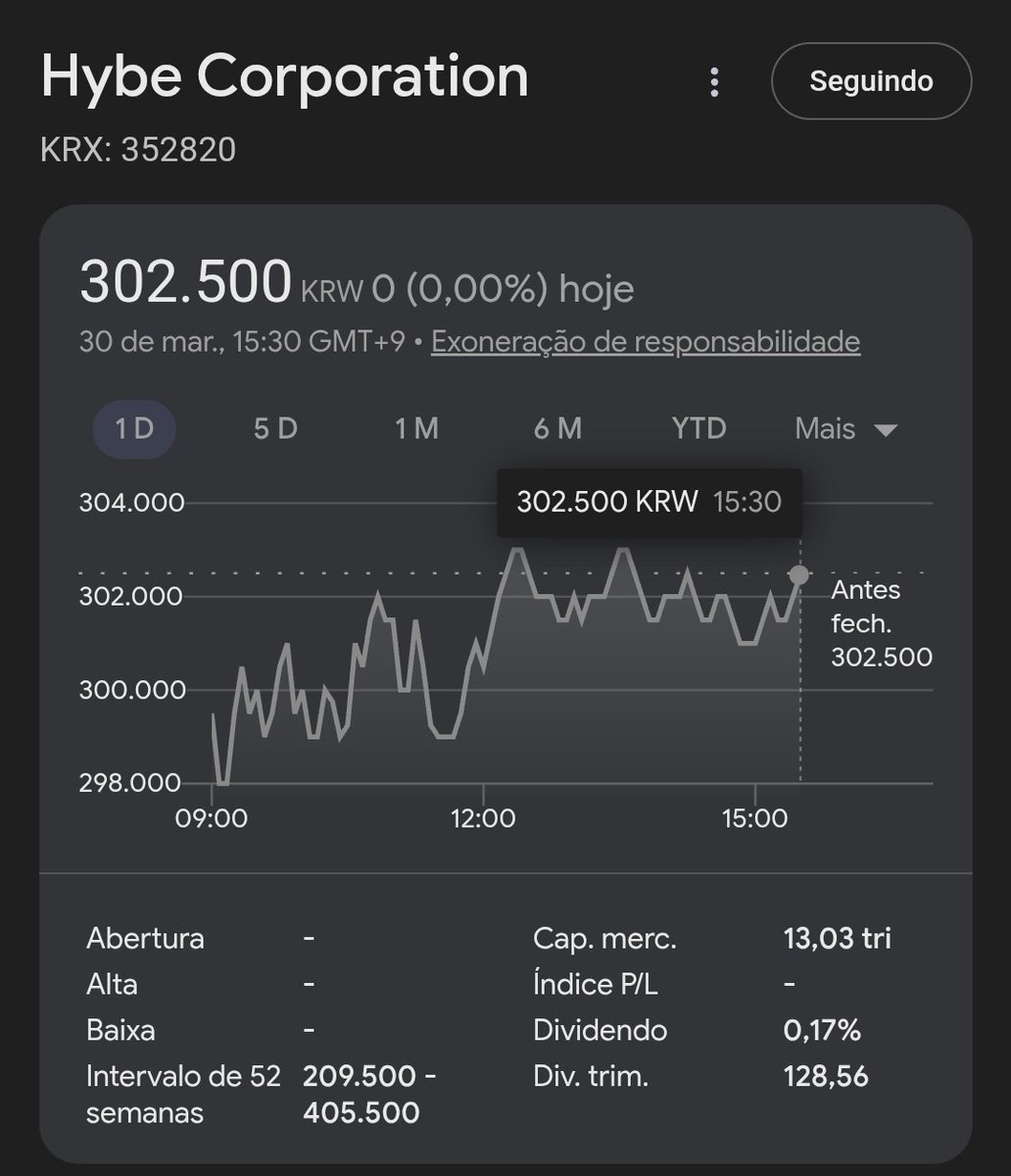Viewport: 1011px width, 1176px height.
Task: Switch chart to the 1 M range
Action: click(416, 429)
